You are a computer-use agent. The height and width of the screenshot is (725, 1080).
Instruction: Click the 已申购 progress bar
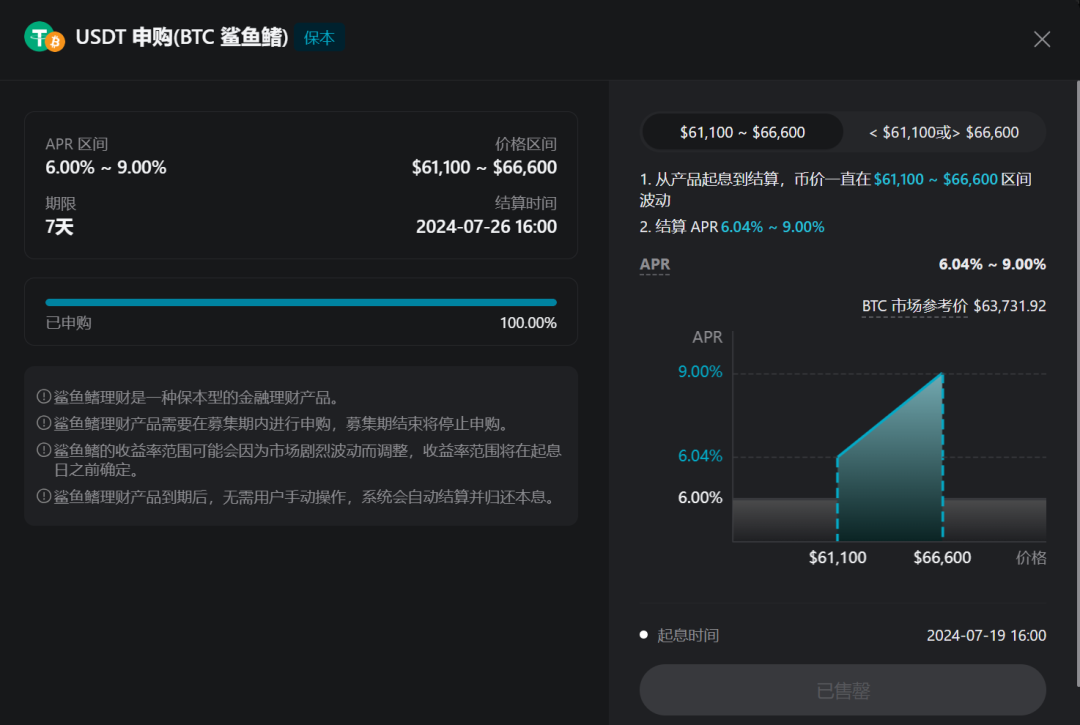click(x=301, y=302)
